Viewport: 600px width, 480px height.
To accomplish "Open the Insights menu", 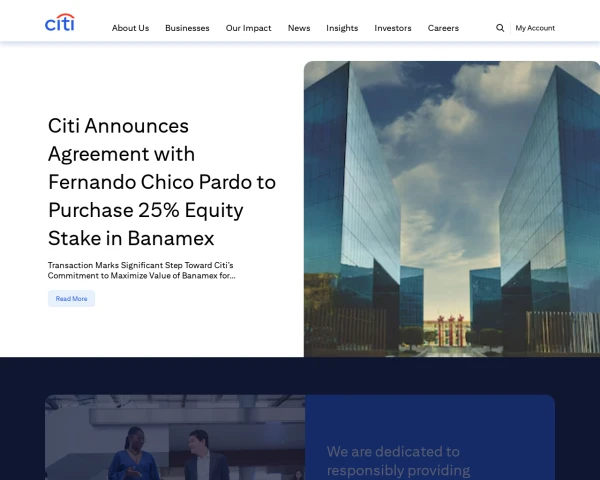I will pyautogui.click(x=342, y=28).
